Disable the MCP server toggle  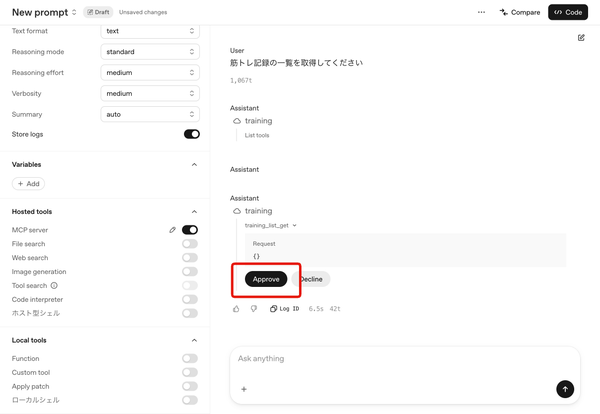190,230
